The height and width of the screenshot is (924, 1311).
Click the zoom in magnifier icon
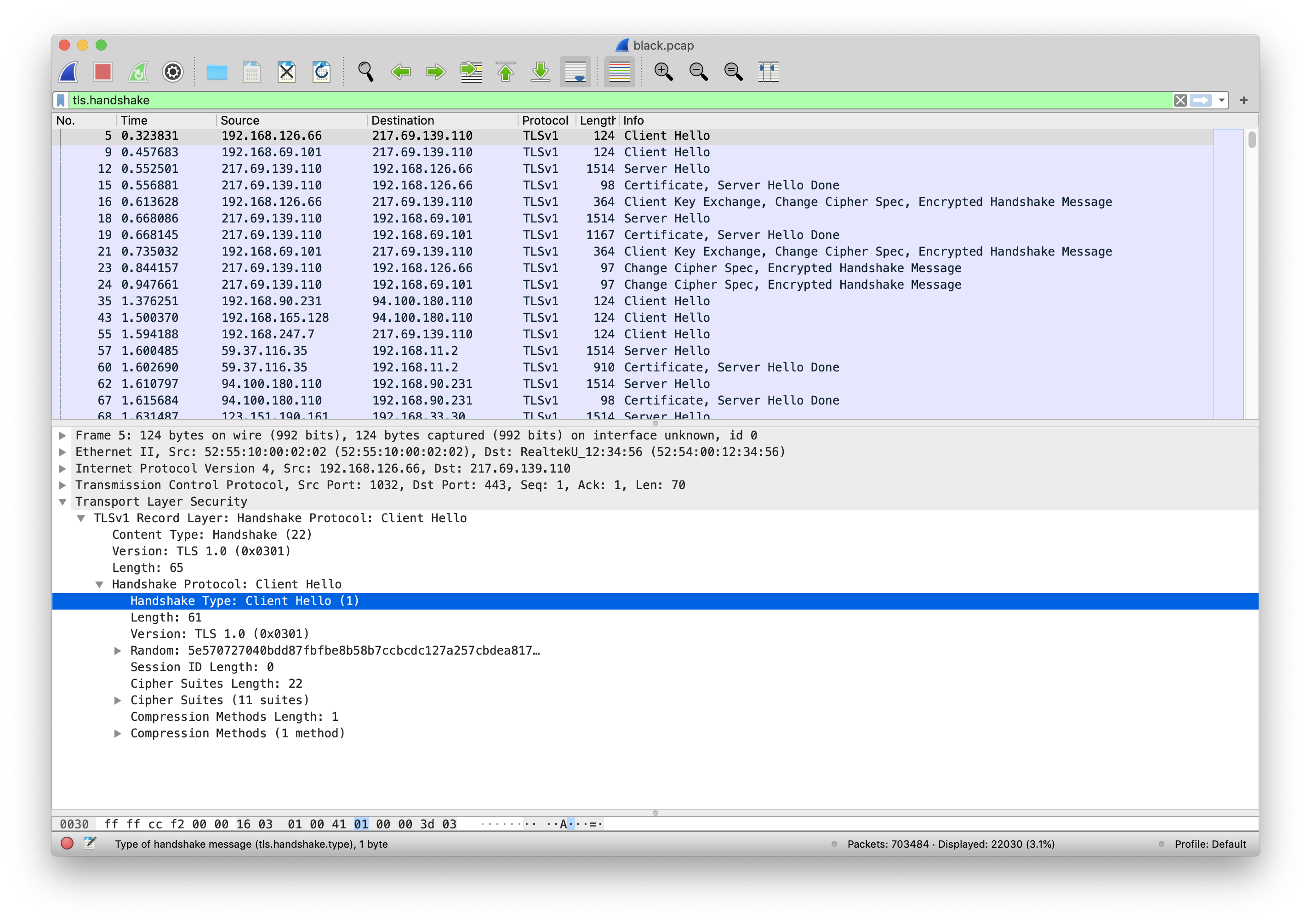pyautogui.click(x=663, y=72)
